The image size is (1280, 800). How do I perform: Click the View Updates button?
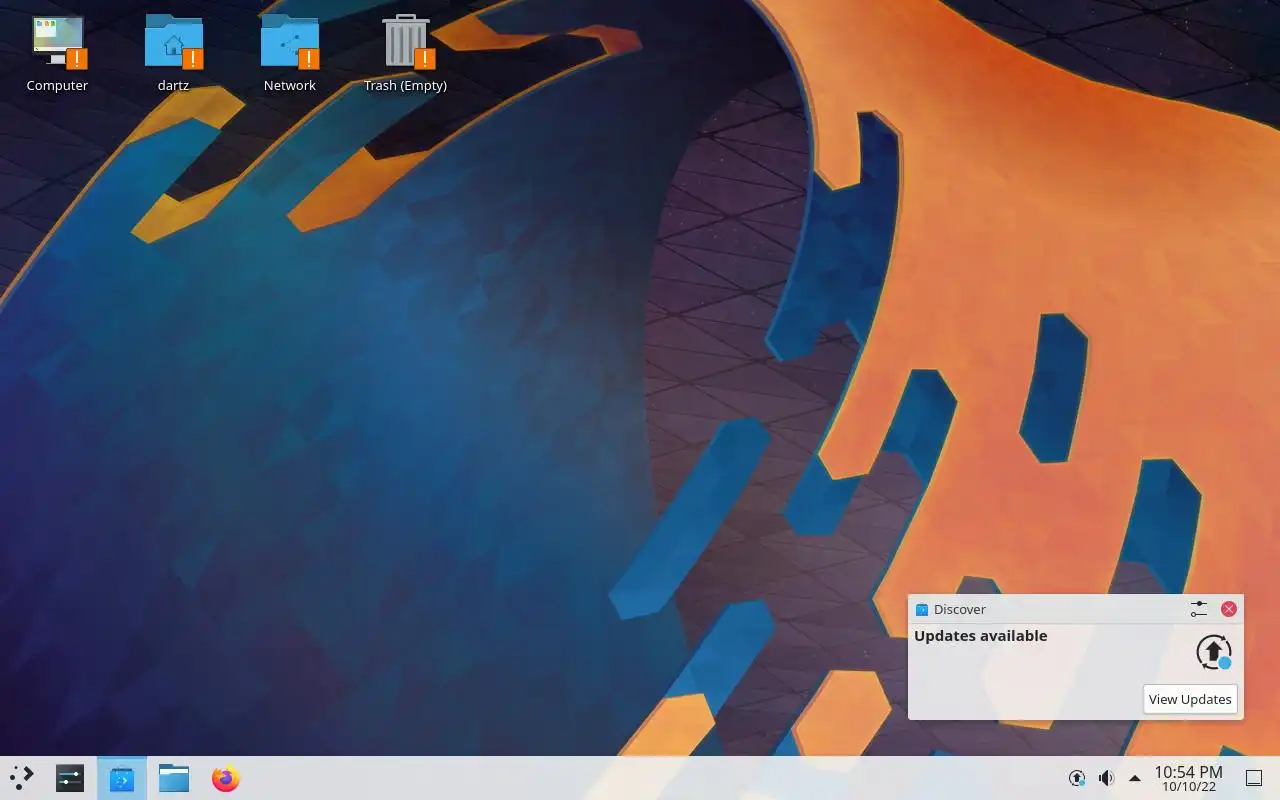pos(1190,699)
